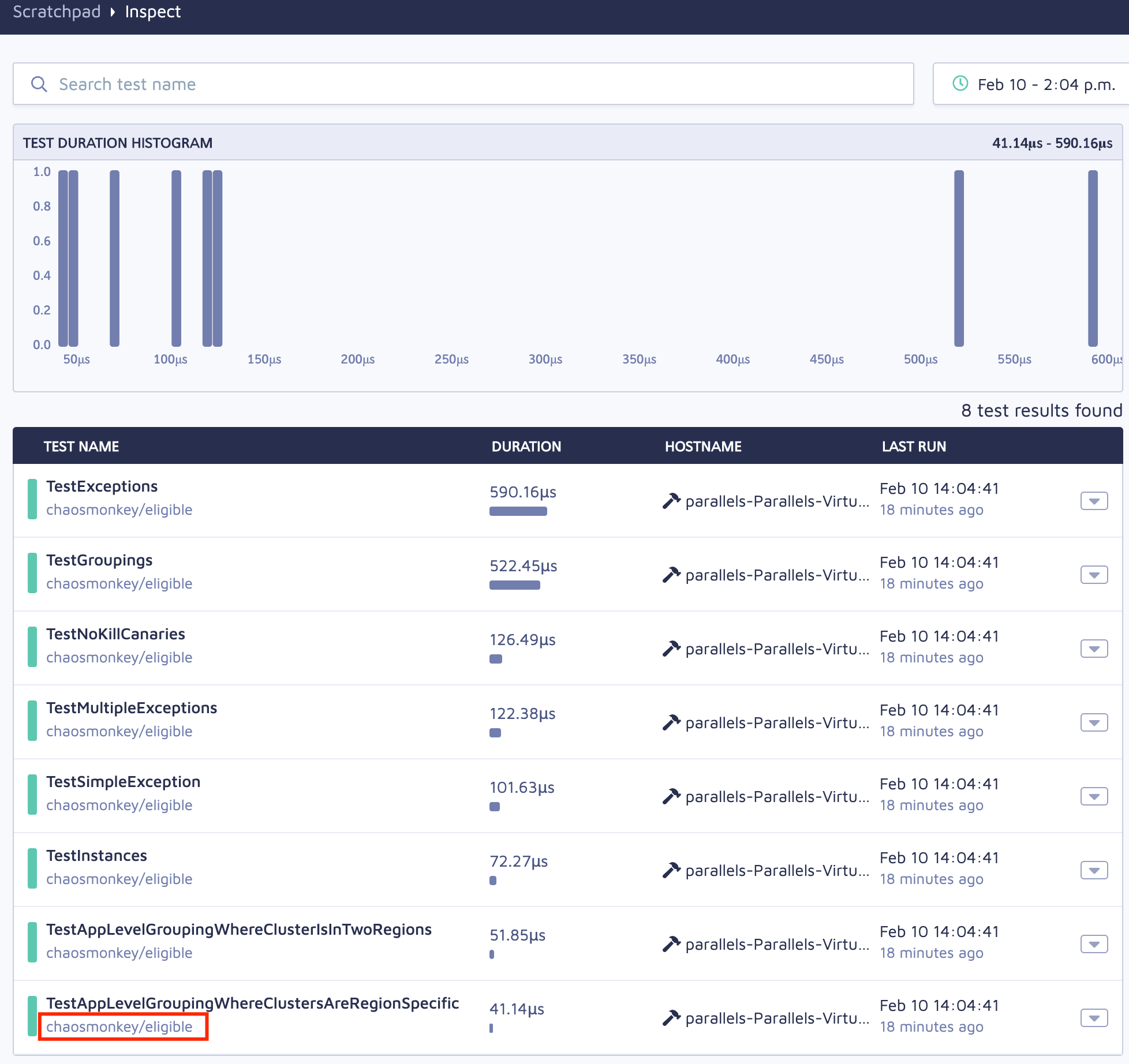Expand the TestGroupings row dropdown arrow
The width and height of the screenshot is (1129, 1064).
pyautogui.click(x=1093, y=575)
